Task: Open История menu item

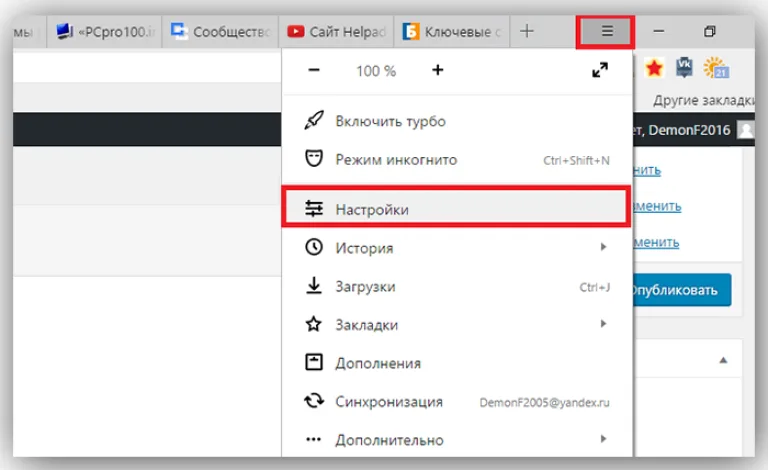Action: 456,248
